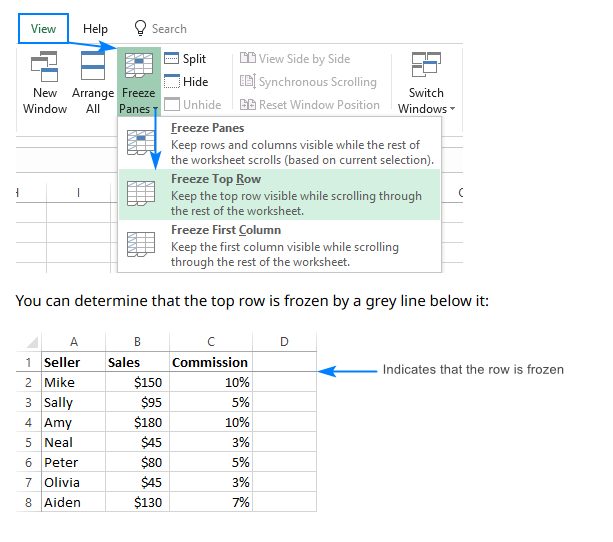
Task: Click the Split window icon
Action: pos(171,60)
